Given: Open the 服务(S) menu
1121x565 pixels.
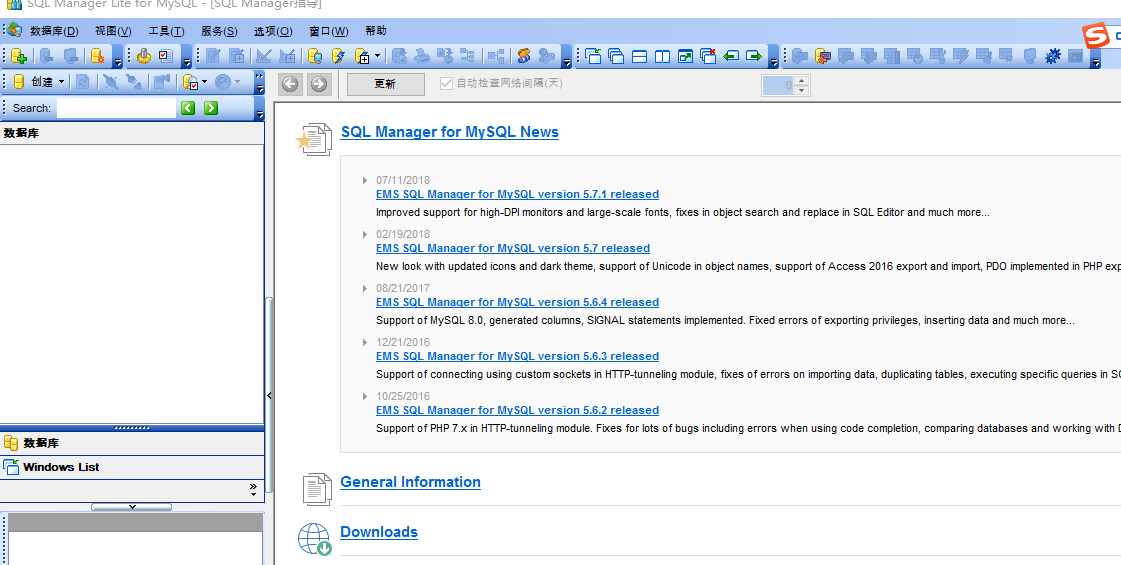Looking at the screenshot, I should (x=219, y=31).
